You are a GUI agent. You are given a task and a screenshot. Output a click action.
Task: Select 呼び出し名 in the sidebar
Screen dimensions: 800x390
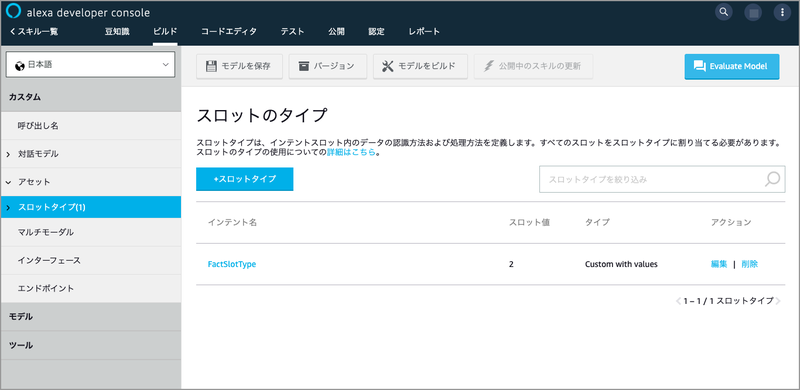pos(90,126)
